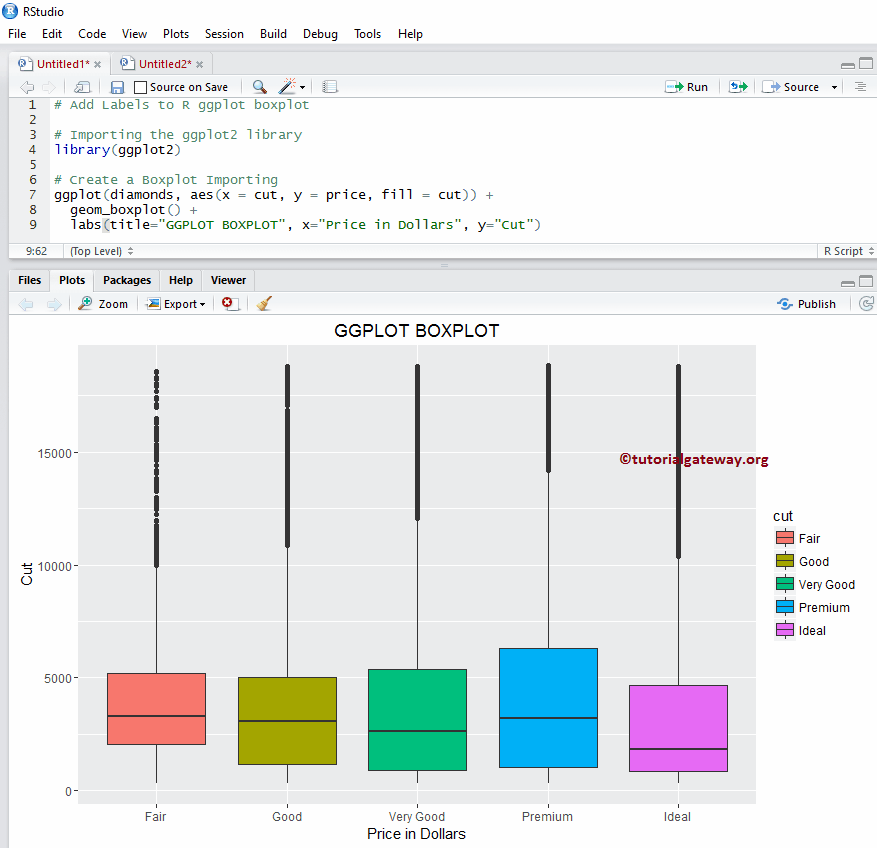Open the code tools magic wand
Screen dimensions: 877x848
pos(290,87)
